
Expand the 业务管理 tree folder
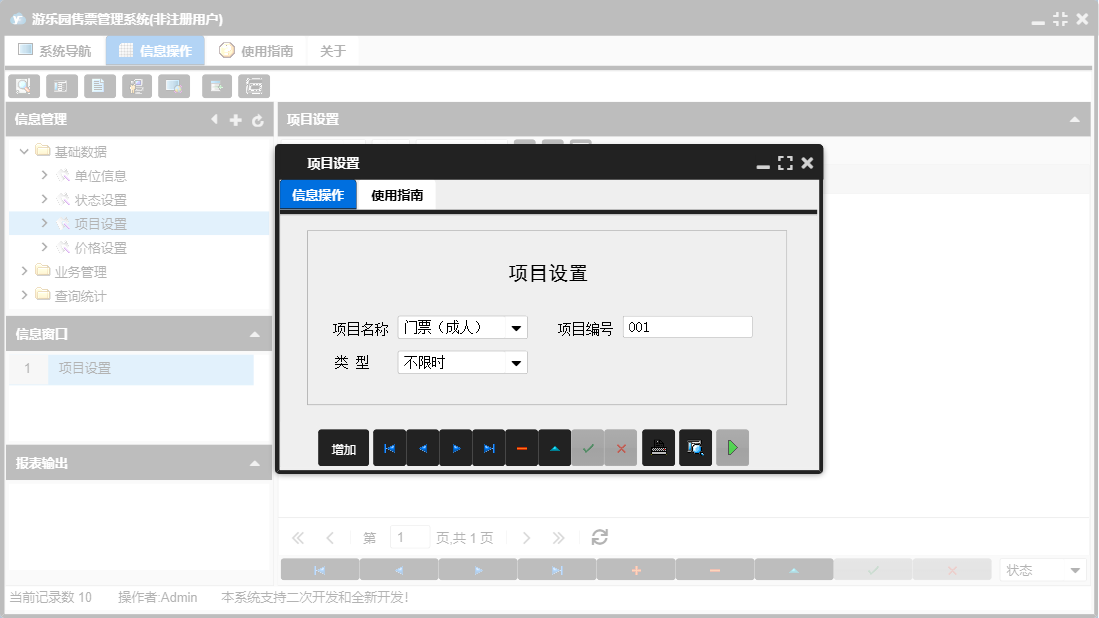[x=24, y=270]
